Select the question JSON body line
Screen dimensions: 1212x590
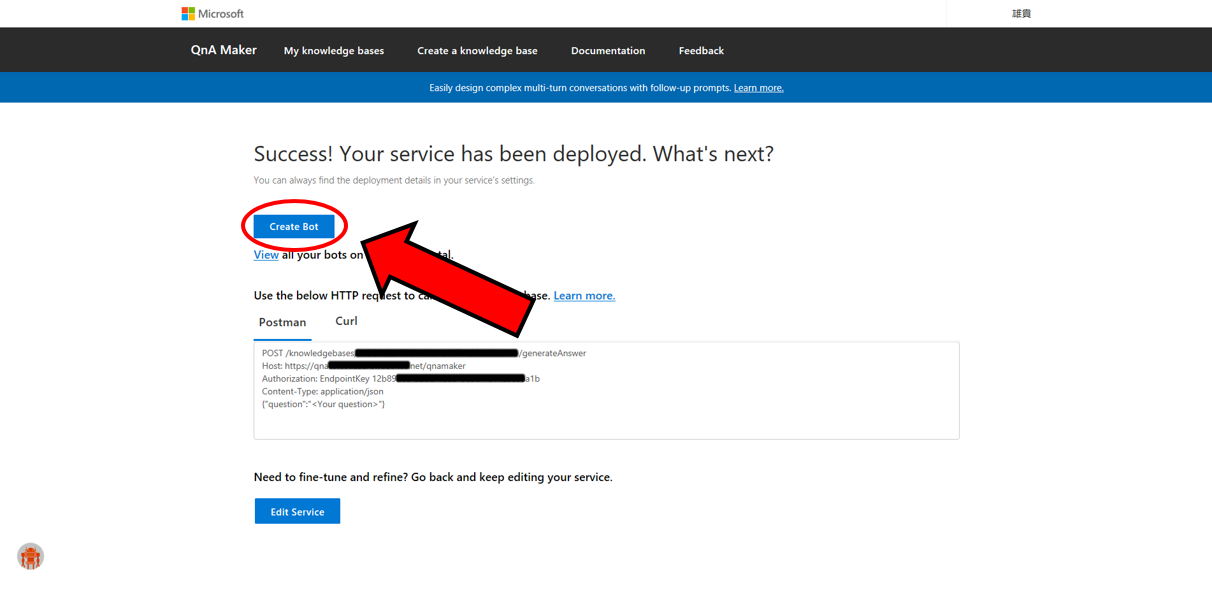323,405
